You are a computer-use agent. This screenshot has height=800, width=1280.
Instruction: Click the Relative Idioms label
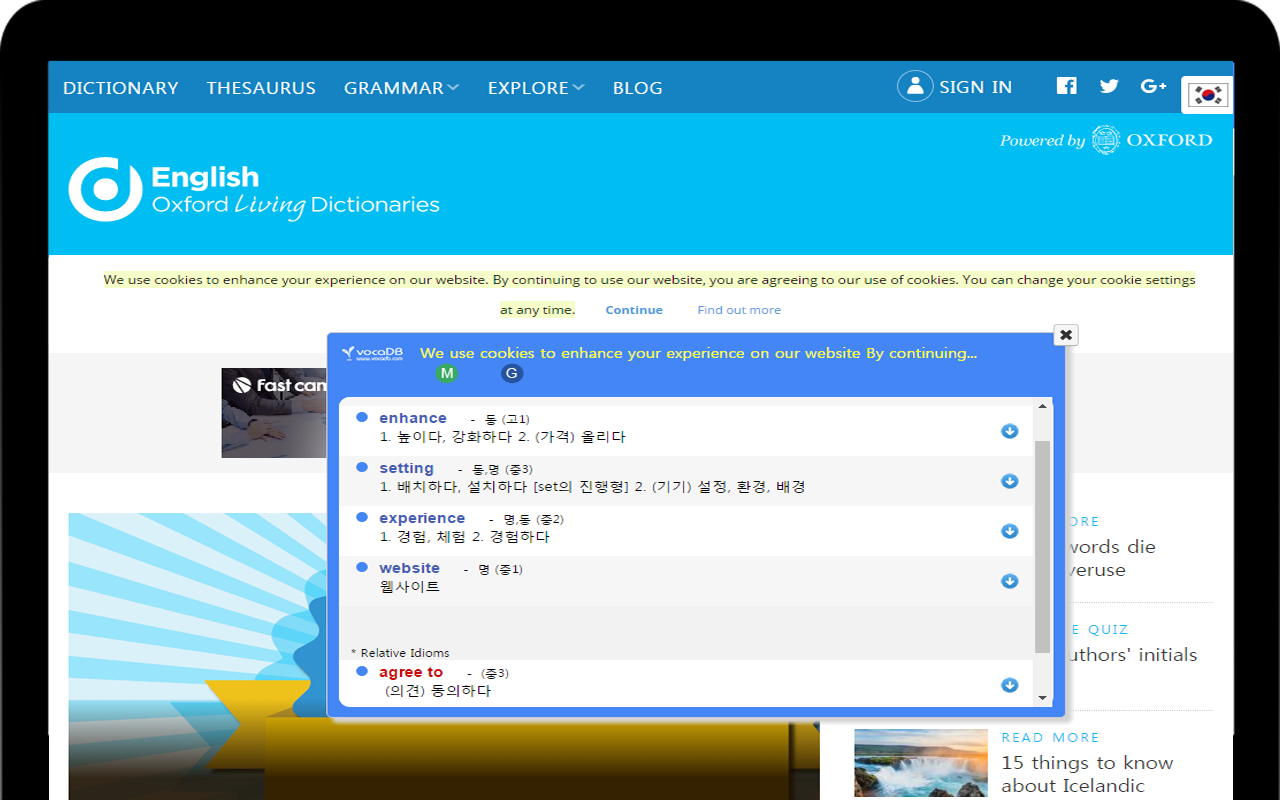coord(400,653)
